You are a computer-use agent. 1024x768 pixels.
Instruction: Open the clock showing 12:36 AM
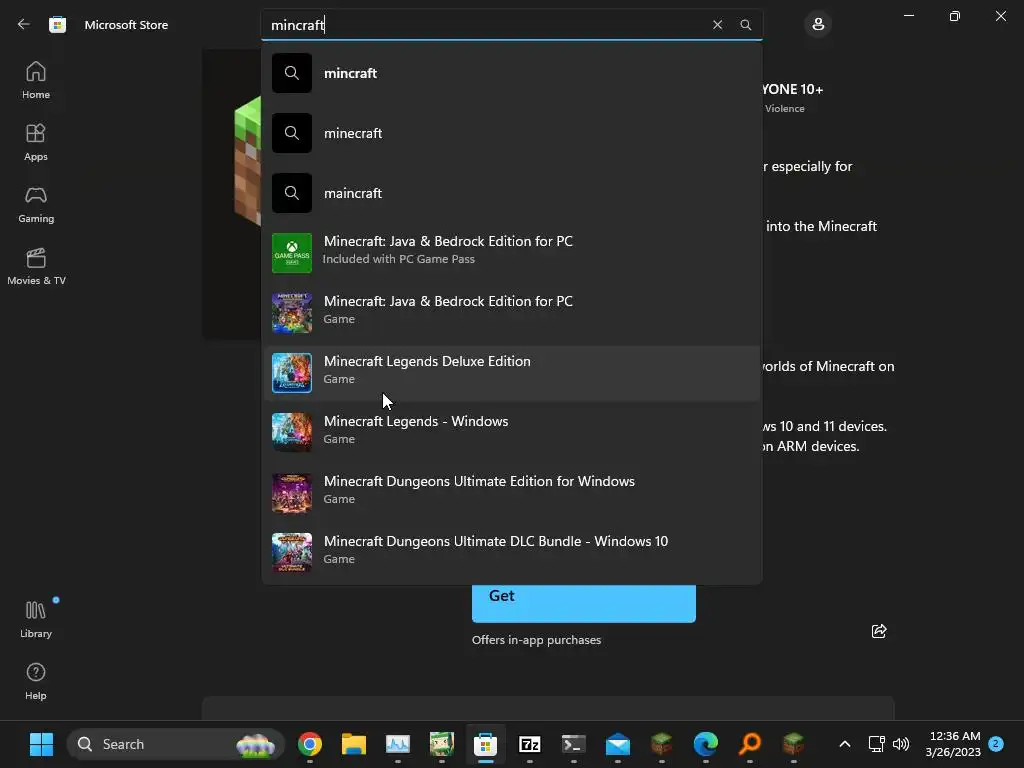[x=953, y=744]
